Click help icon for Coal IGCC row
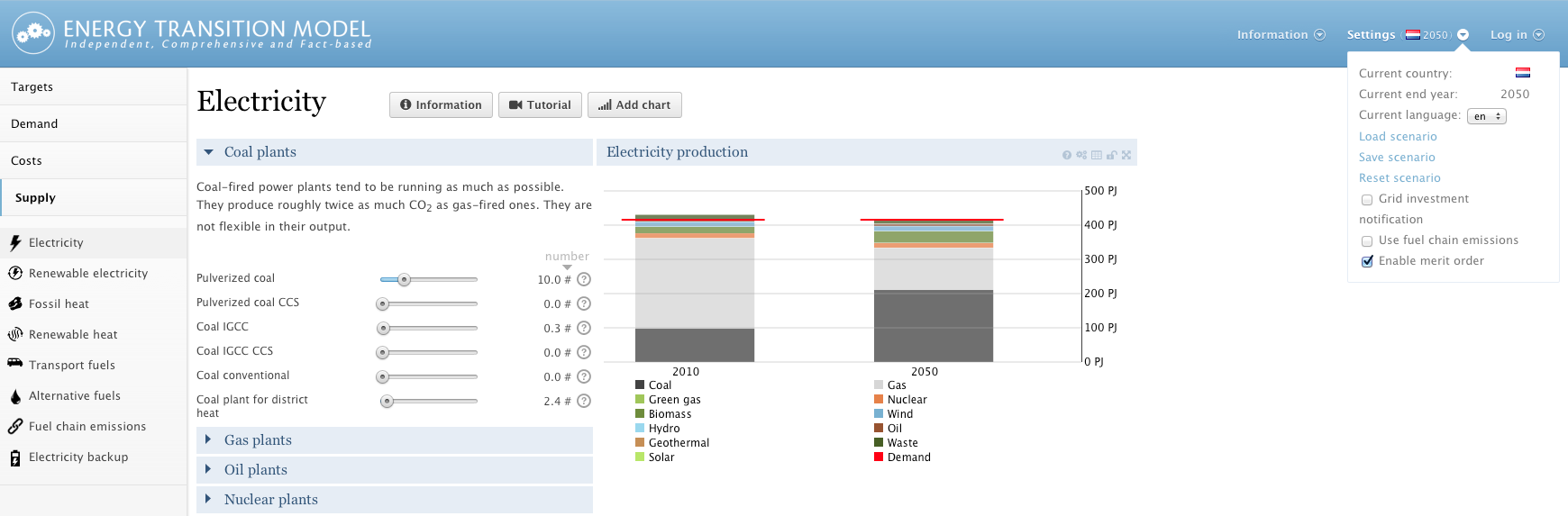1568x516 pixels. point(584,328)
